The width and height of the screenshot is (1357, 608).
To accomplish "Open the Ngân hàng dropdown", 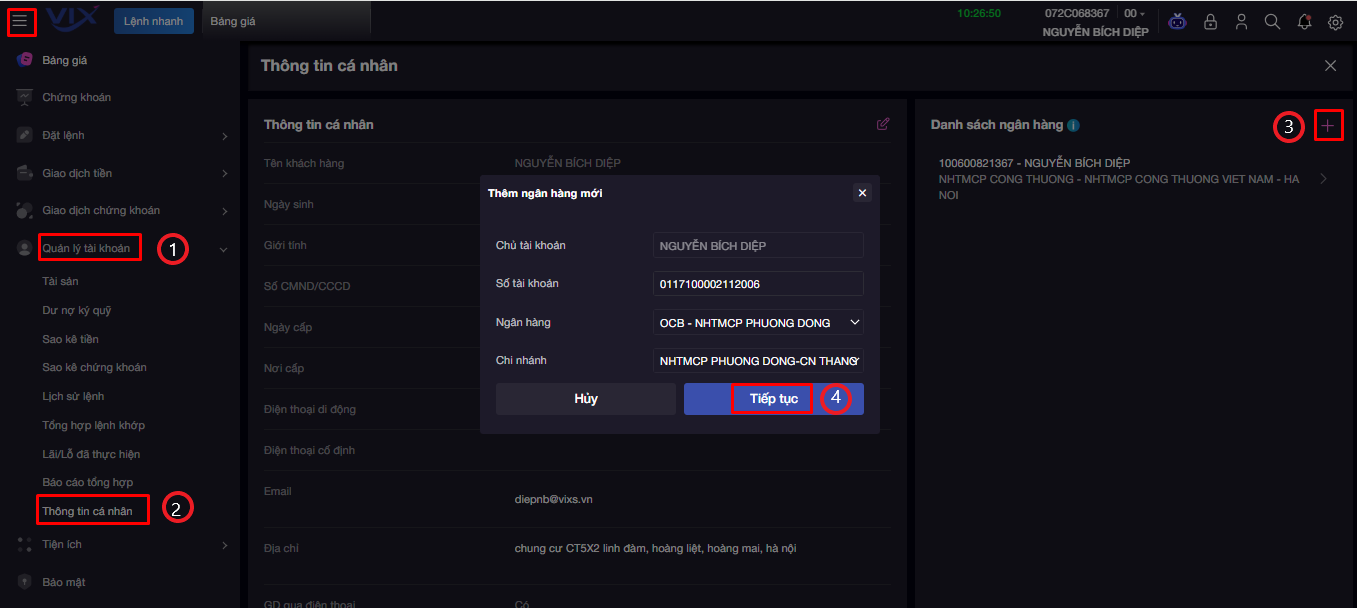I will click(x=758, y=322).
